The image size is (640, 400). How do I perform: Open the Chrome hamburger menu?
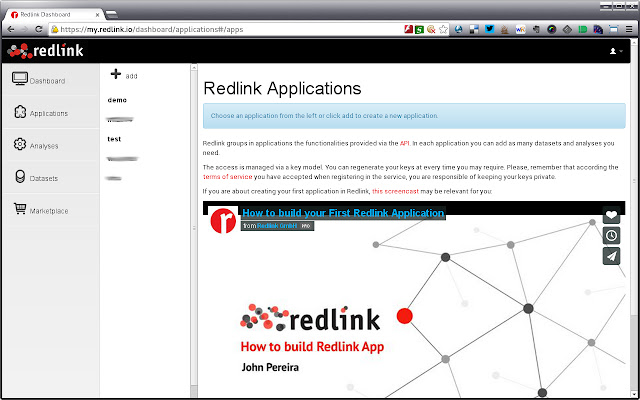pos(629,29)
